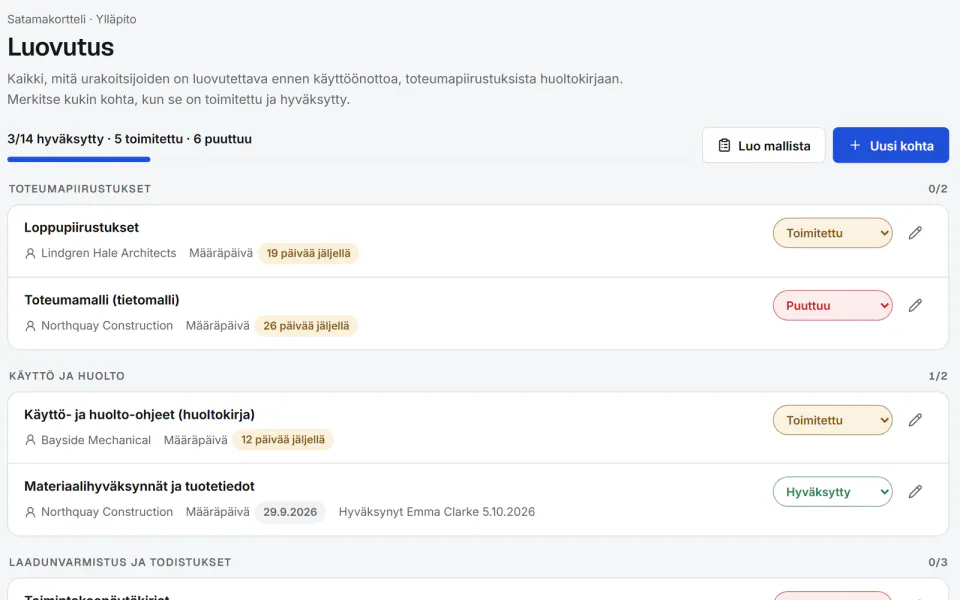The width and height of the screenshot is (960, 600).
Task: Open status dropdown for Loppupiirustukset
Action: point(833,233)
